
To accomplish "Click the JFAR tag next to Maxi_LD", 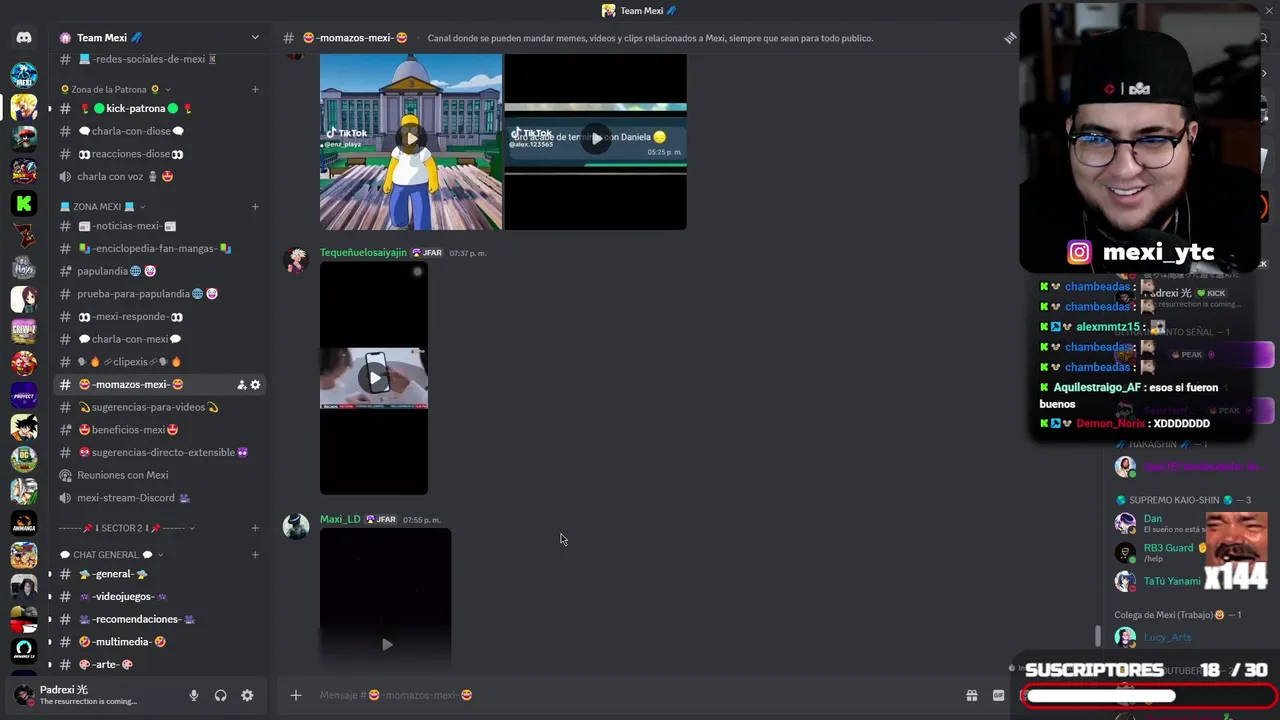I will pyautogui.click(x=381, y=520).
